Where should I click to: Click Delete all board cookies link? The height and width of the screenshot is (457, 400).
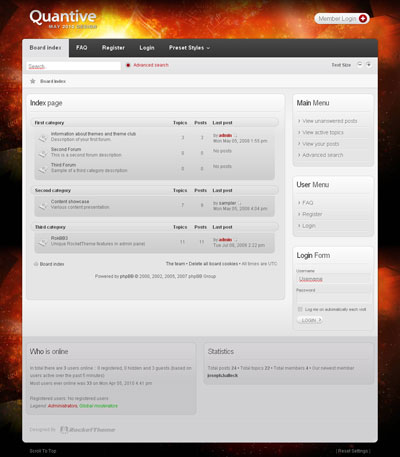click(x=213, y=264)
